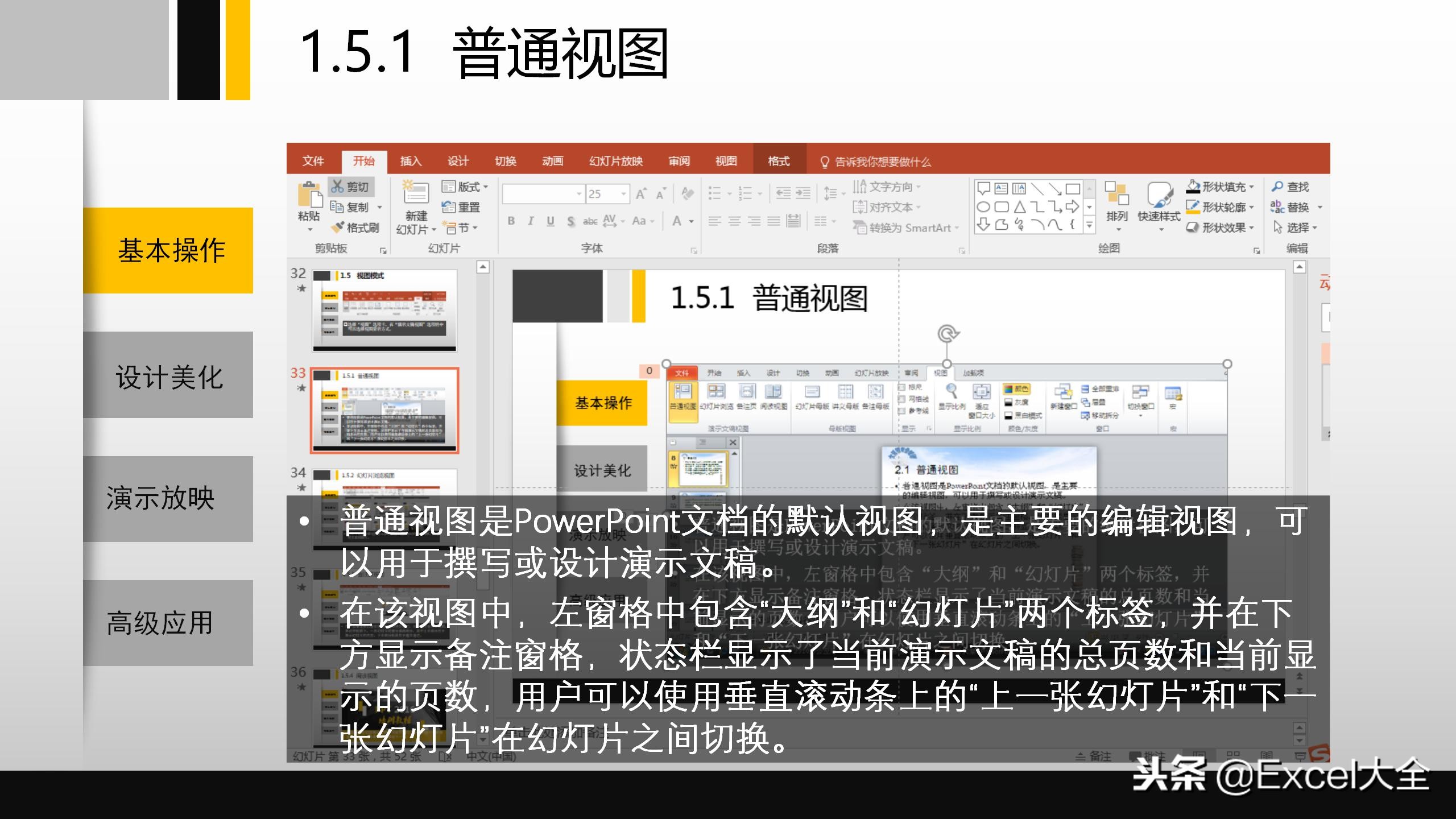Toggle Bold formatting in the Font group

click(512, 221)
